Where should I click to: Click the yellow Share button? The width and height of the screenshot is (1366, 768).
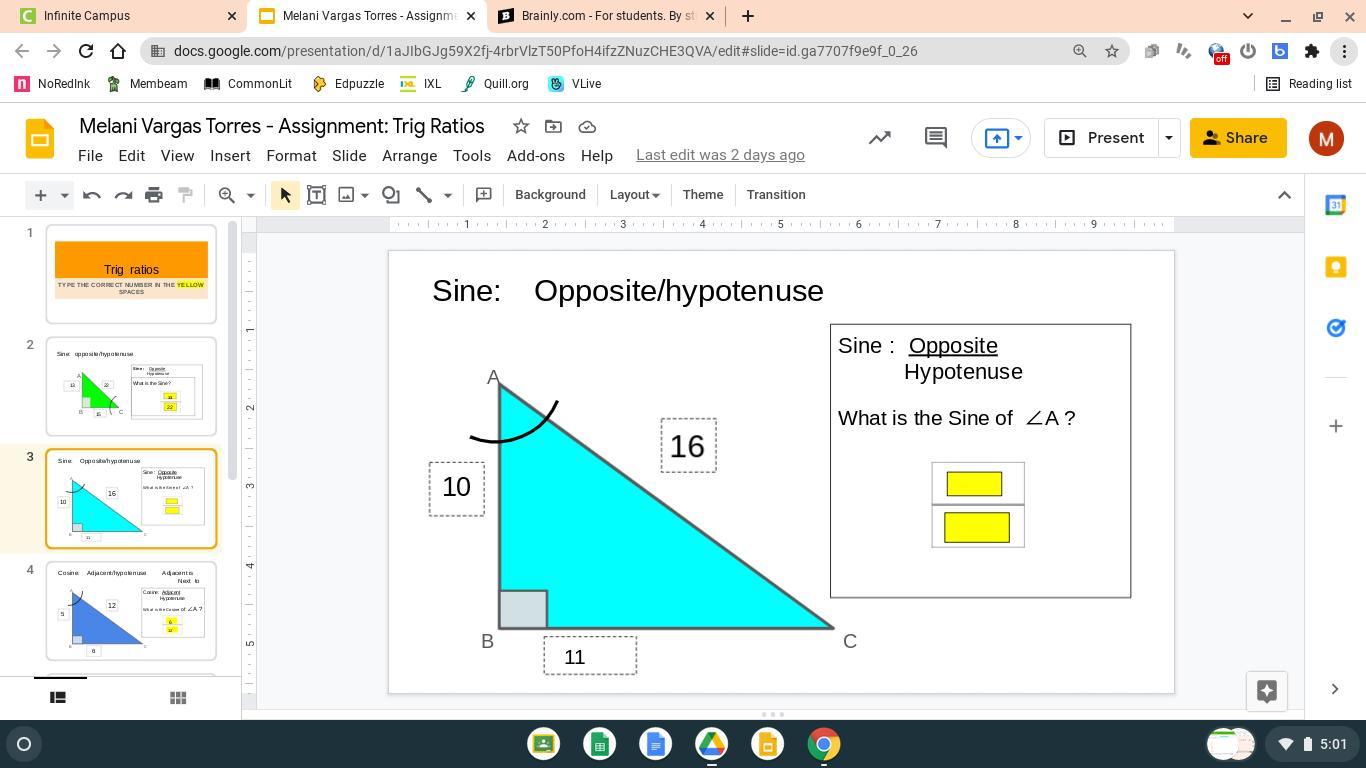[1237, 138]
